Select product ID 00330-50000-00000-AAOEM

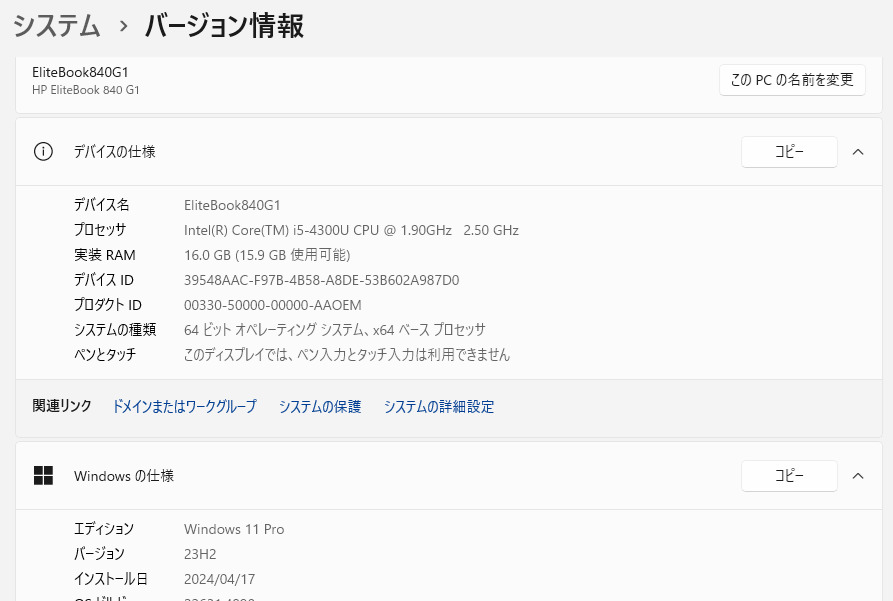[273, 305]
